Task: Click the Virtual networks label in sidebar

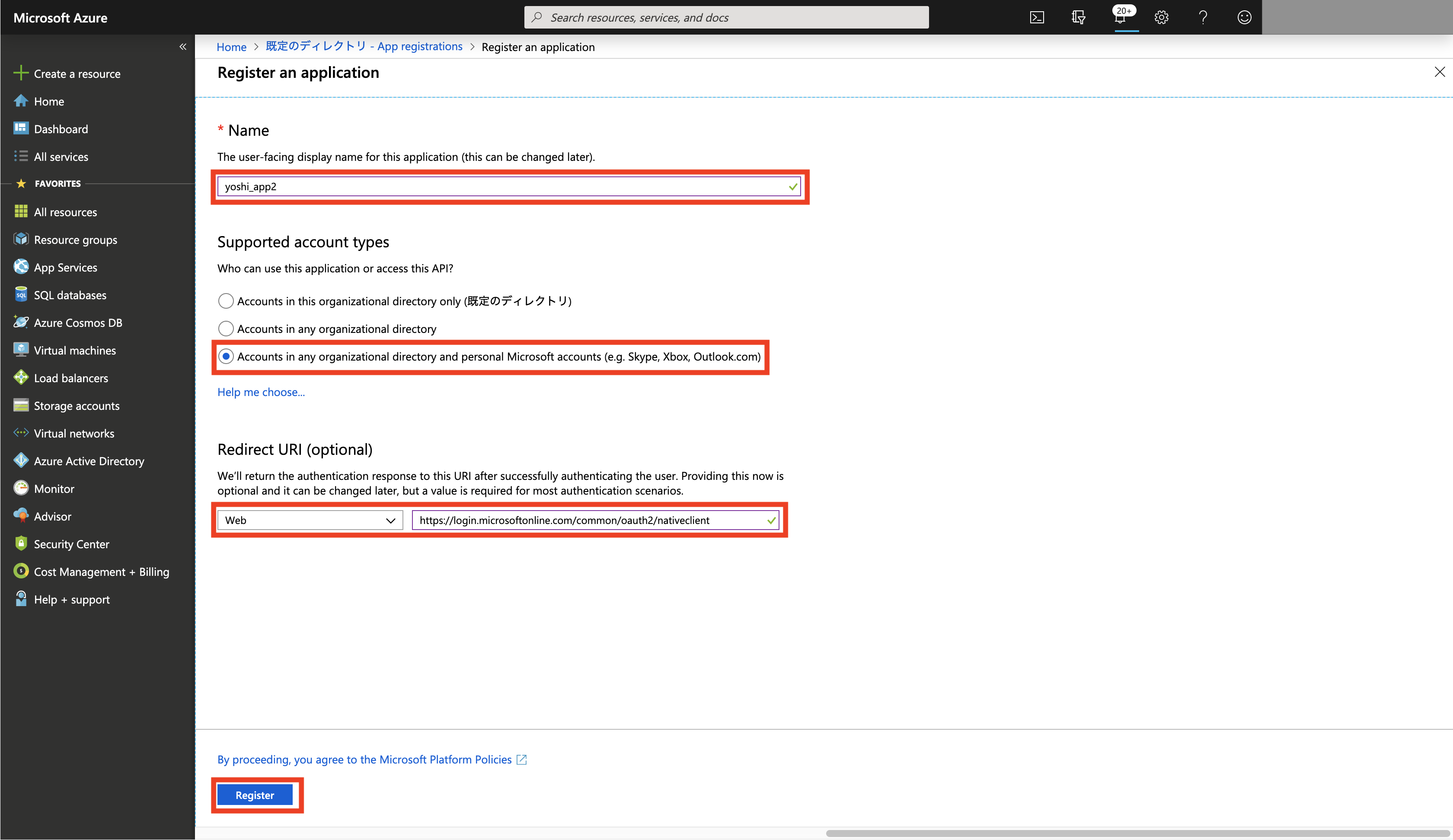Action: point(74,434)
